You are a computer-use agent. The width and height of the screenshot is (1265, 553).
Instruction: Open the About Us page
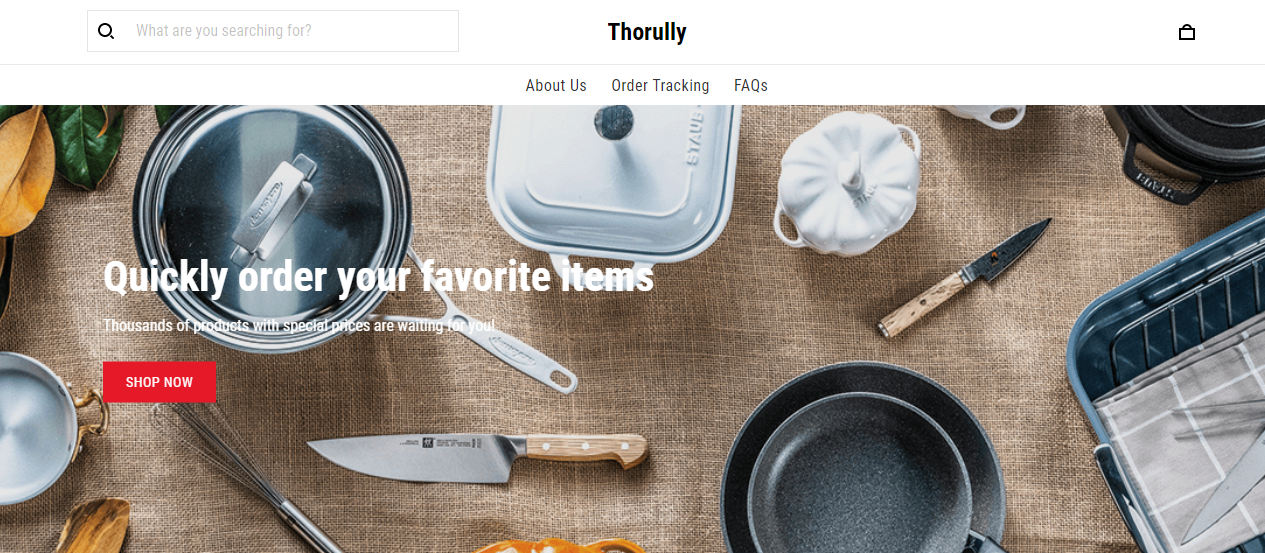click(556, 85)
